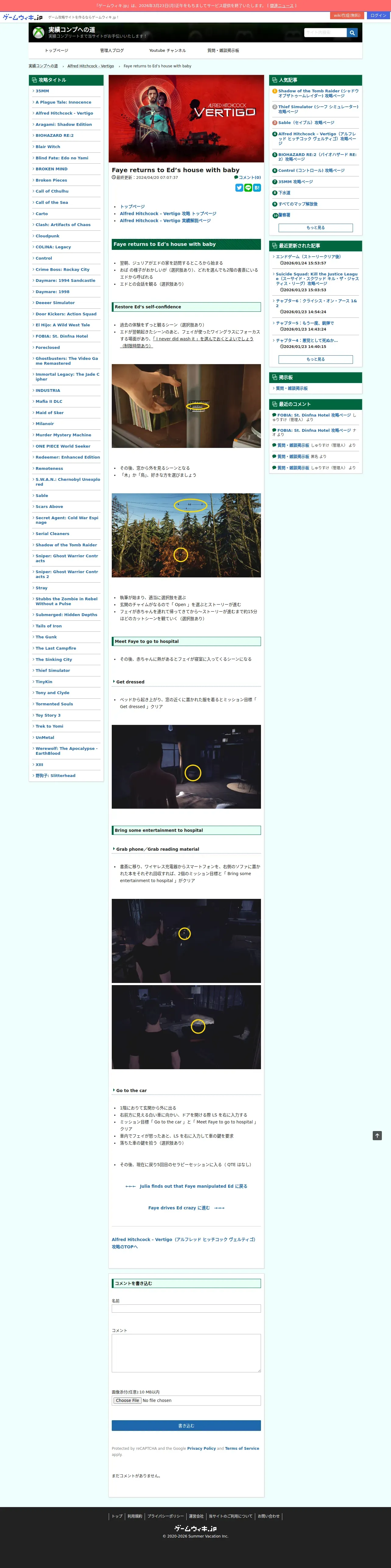391x1568 pixels.
Task: Open the Youtube チャンネル nav item
Action: point(167,51)
